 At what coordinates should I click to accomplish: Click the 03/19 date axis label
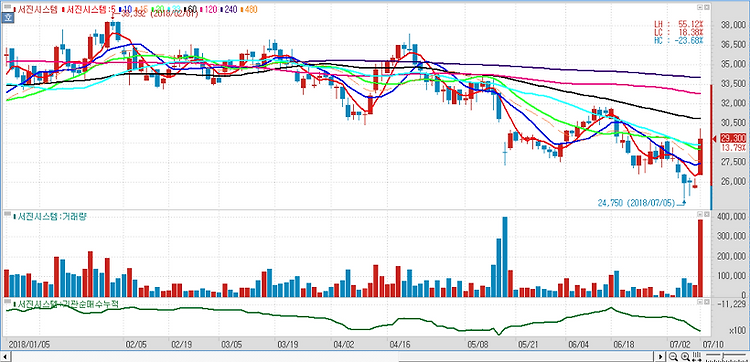(288, 343)
